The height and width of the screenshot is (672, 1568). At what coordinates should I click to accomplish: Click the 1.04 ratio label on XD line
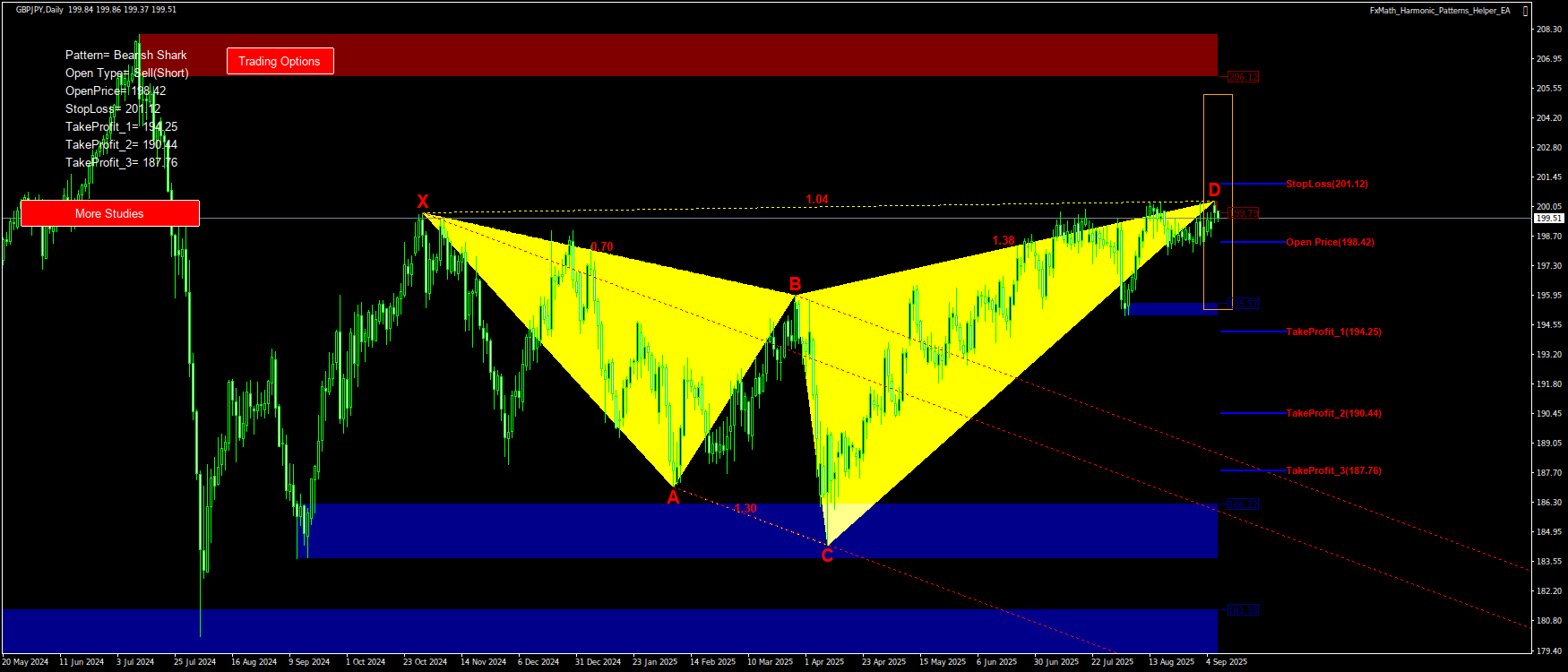click(816, 199)
